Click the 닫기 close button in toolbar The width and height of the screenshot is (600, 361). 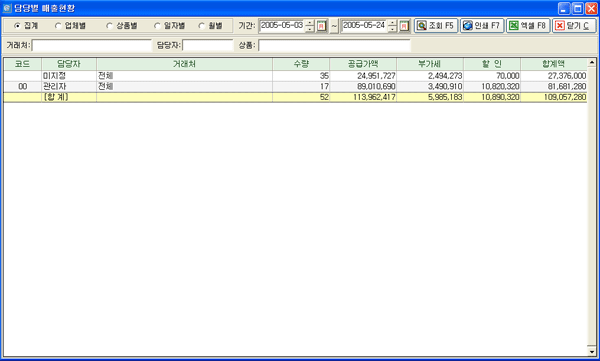[574, 26]
